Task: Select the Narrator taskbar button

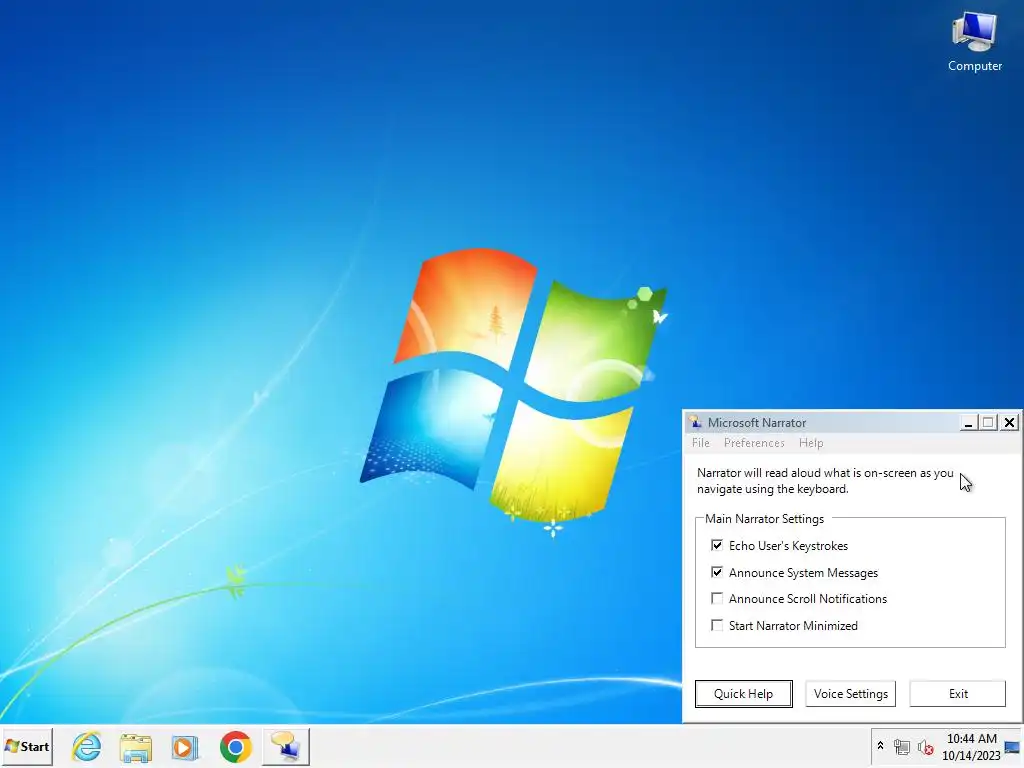Action: (285, 746)
